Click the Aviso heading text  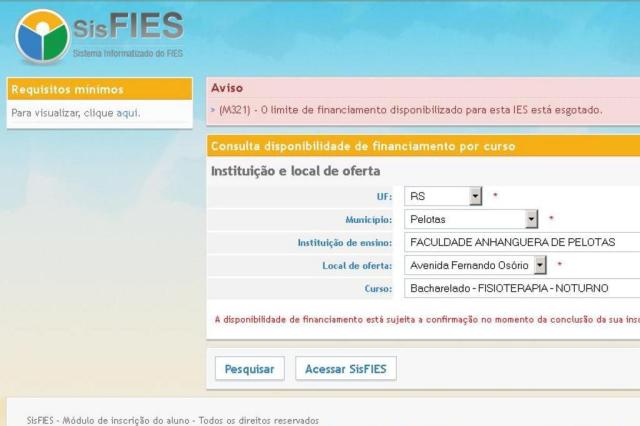227,88
